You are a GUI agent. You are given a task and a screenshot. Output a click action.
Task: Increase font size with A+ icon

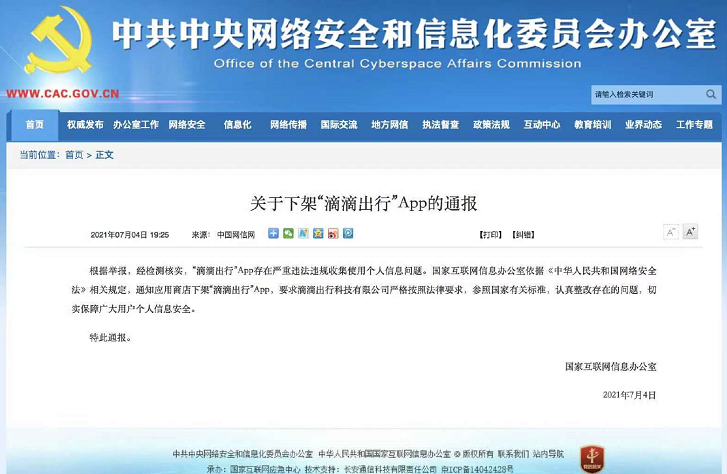pyautogui.click(x=690, y=232)
